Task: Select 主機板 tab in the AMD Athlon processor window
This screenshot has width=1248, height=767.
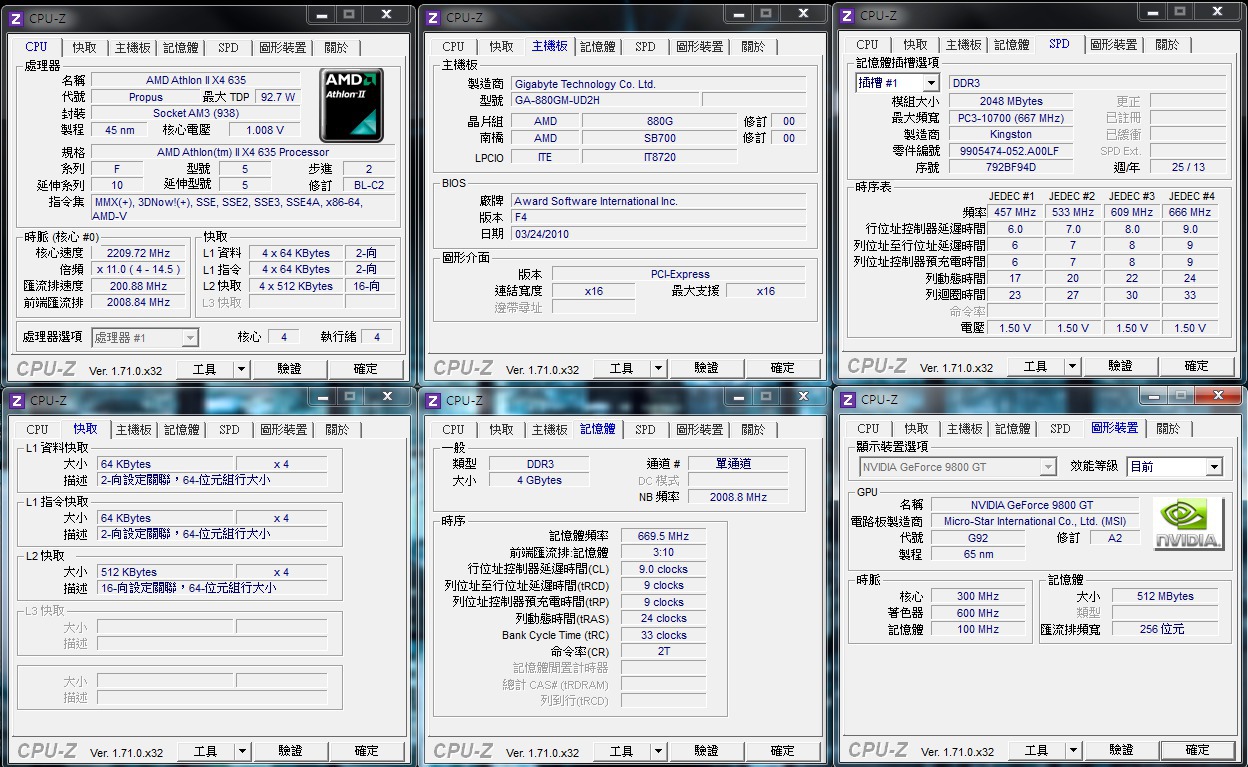Action: 133,47
